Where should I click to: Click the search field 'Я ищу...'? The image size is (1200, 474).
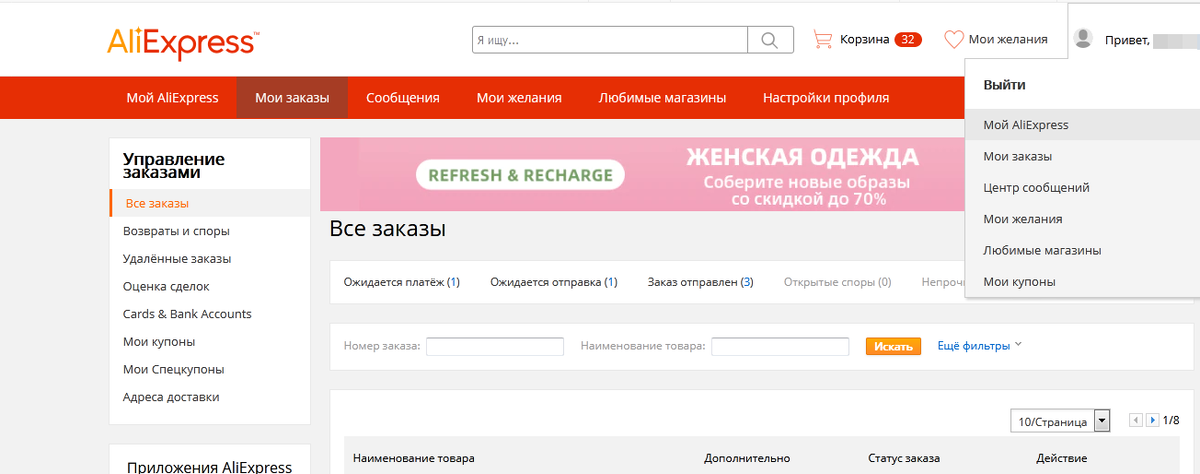click(x=610, y=40)
